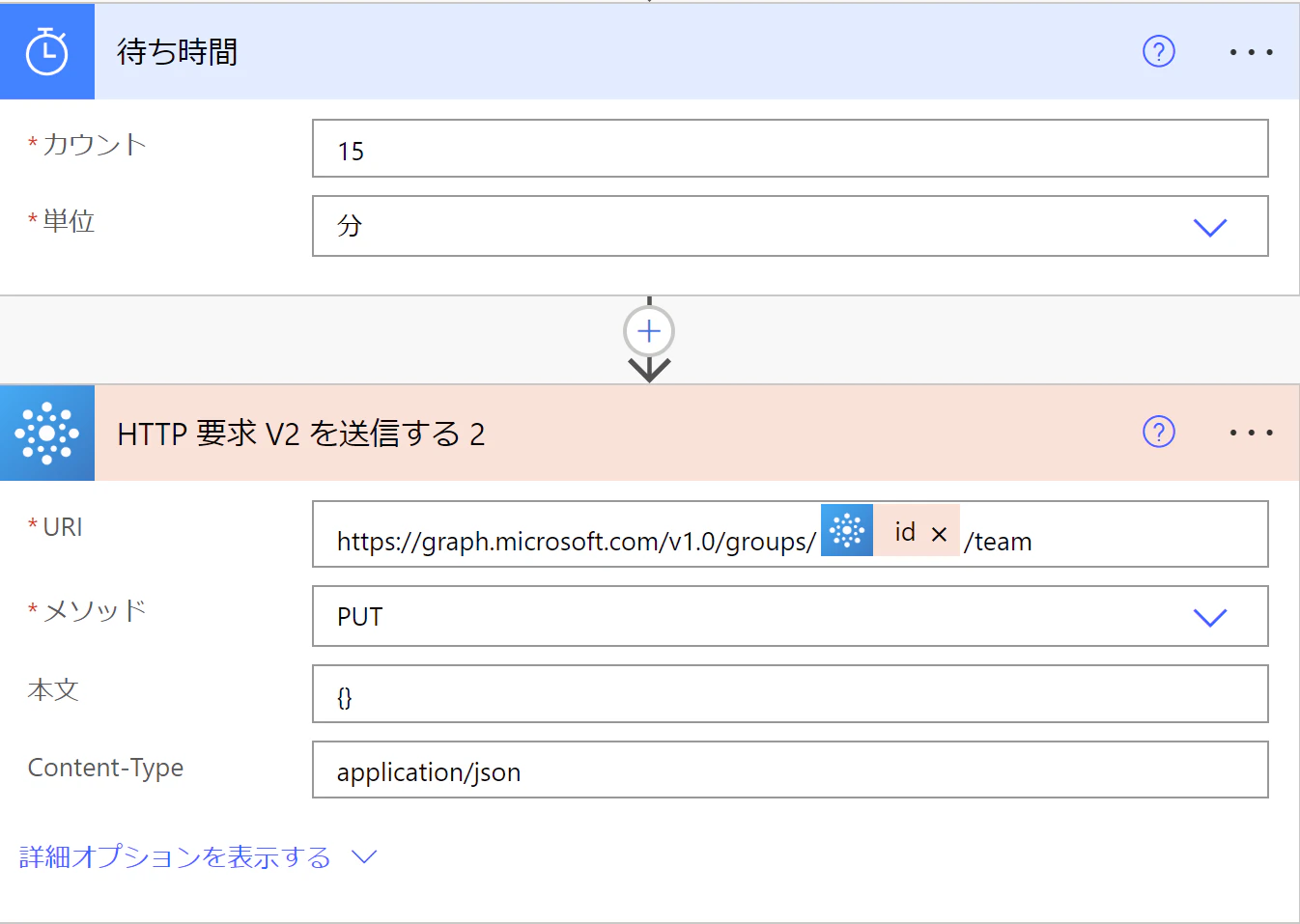Insert a new step via the plus button

[649, 331]
